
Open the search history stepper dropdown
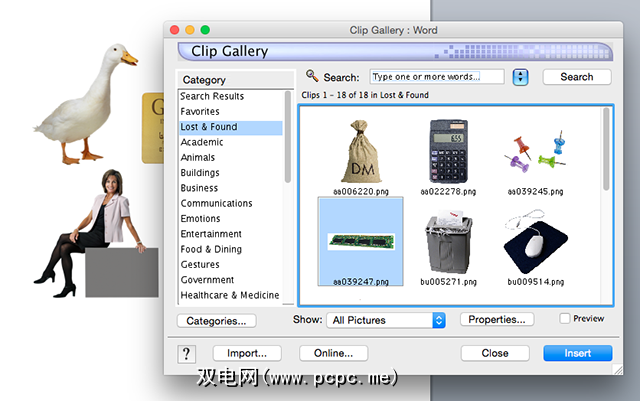click(x=520, y=77)
